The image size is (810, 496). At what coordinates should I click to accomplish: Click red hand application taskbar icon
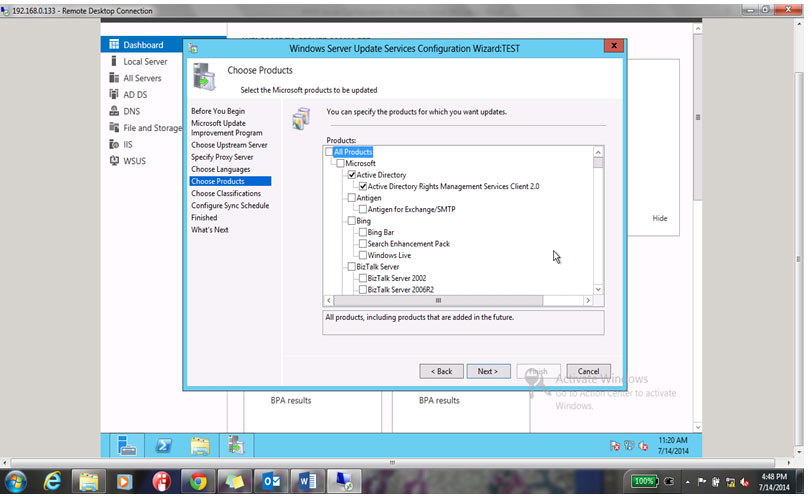pyautogui.click(x=162, y=482)
